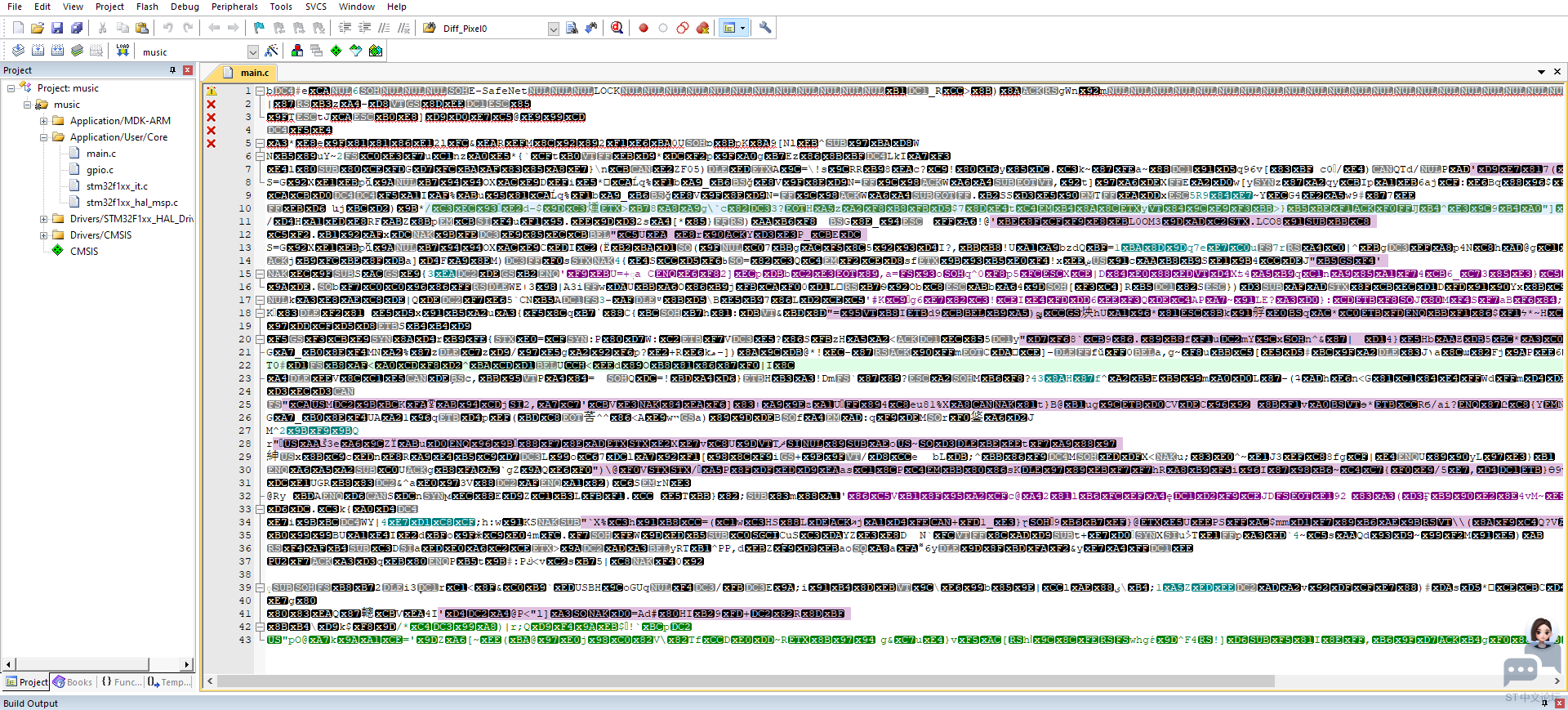Open the music target dropdown
Screen dimensions: 1568x710
click(252, 52)
